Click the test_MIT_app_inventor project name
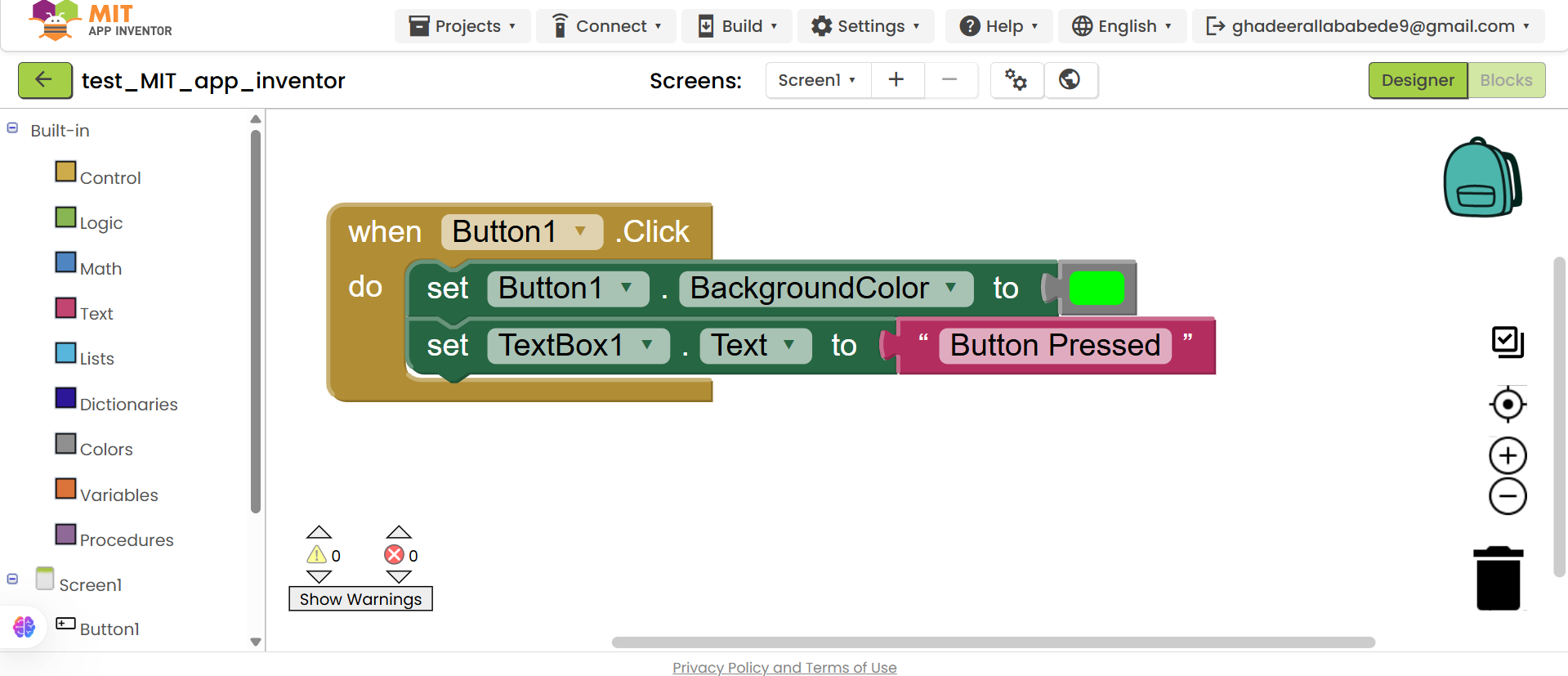1568x676 pixels. coord(213,80)
